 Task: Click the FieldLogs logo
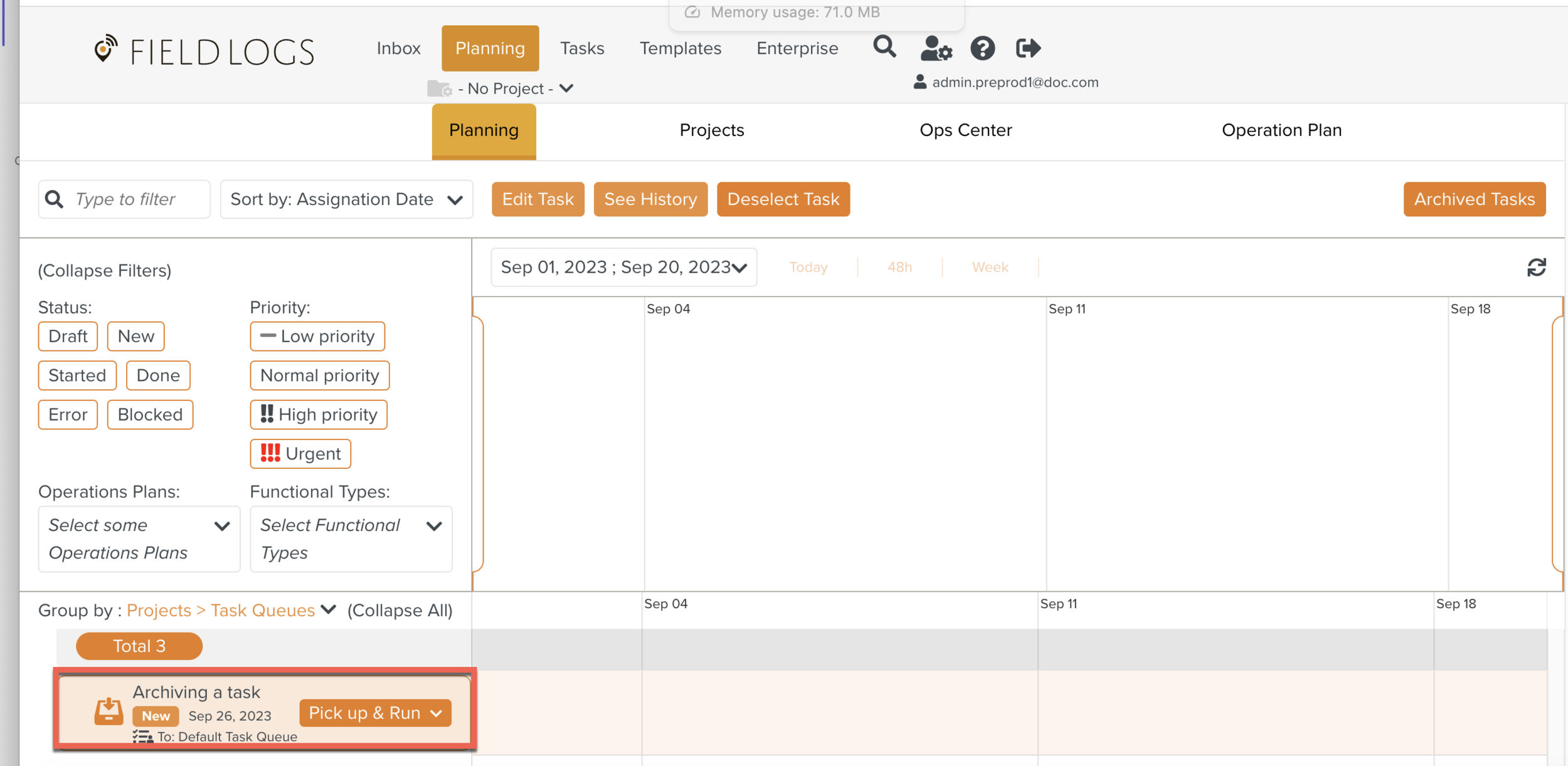[x=204, y=51]
